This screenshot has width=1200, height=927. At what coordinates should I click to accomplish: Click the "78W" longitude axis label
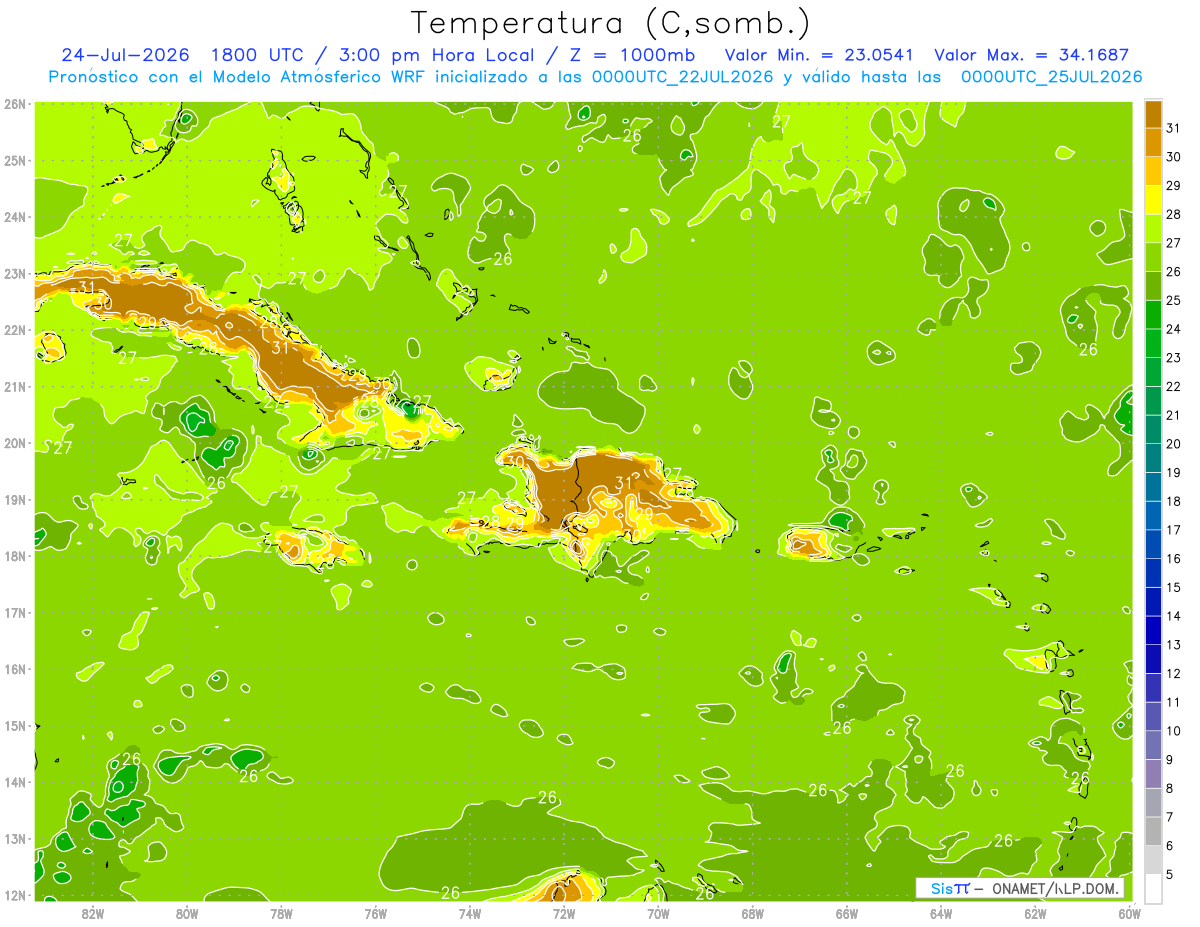pyautogui.click(x=281, y=913)
